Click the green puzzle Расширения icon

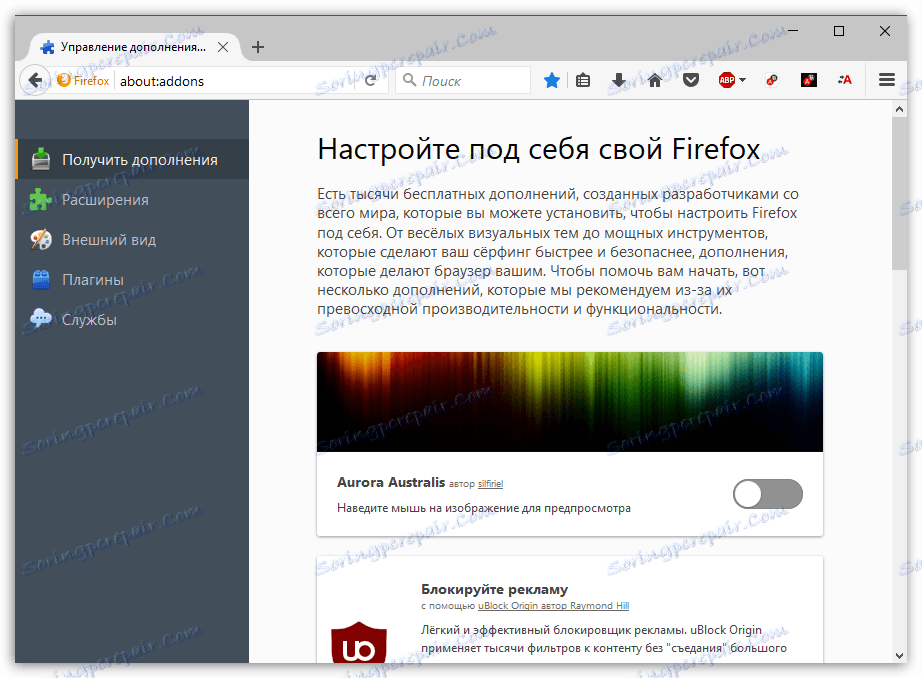point(41,200)
